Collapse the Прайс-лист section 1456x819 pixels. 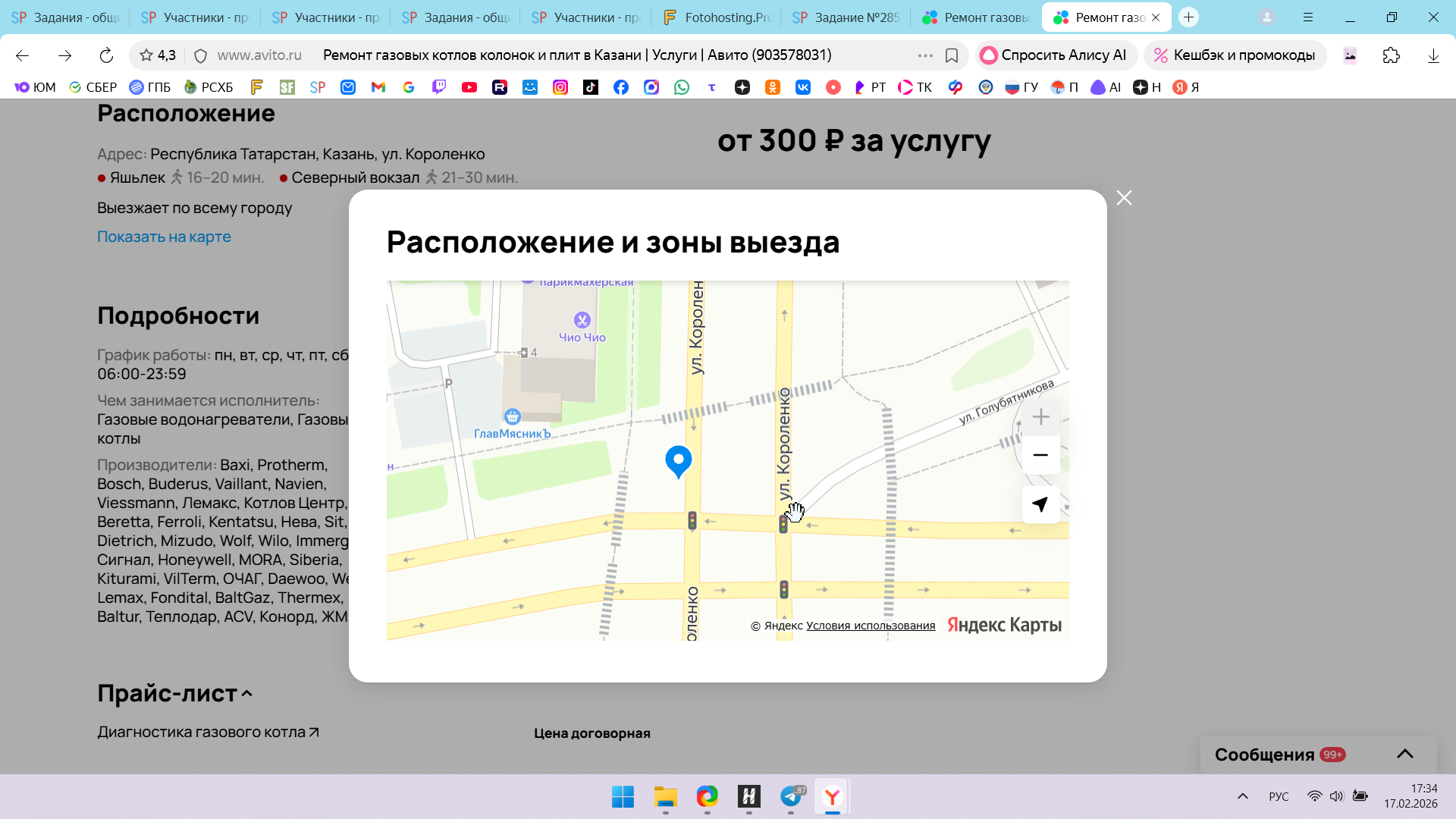click(247, 694)
